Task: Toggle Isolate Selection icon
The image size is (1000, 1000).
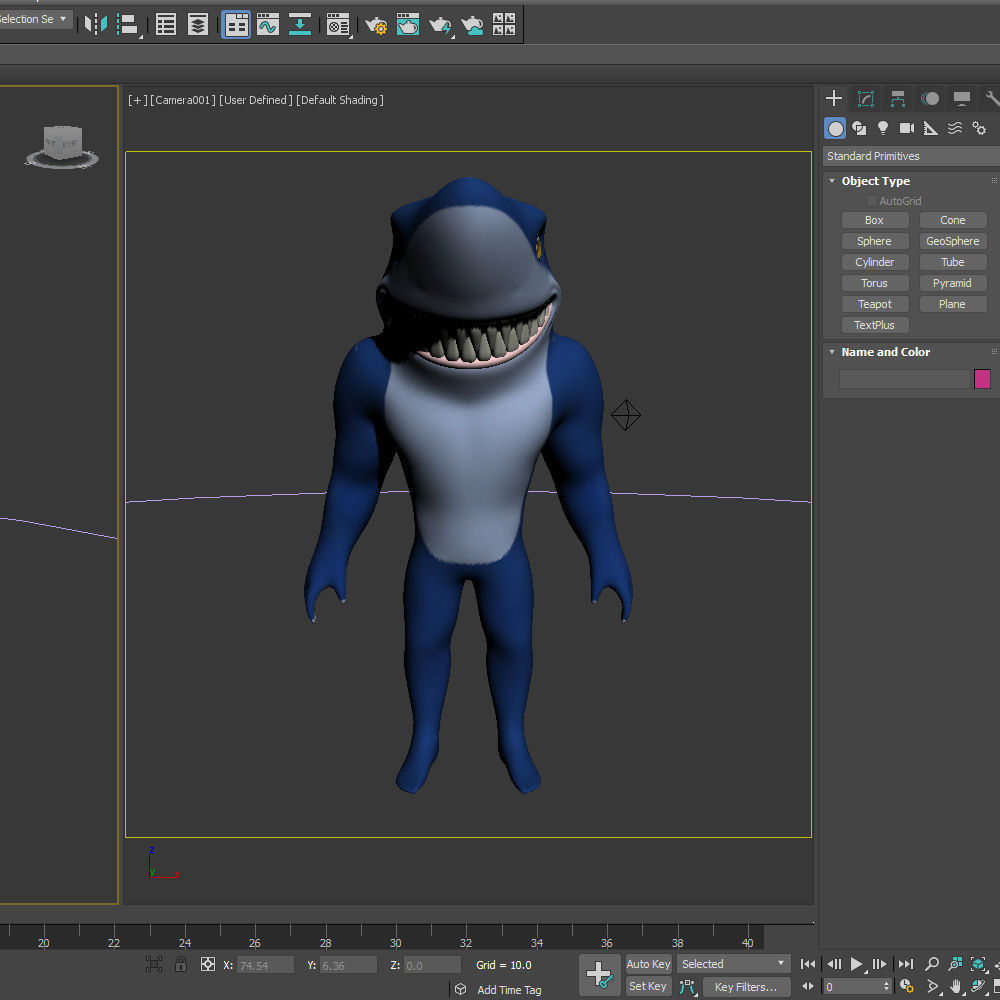Action: pos(154,964)
